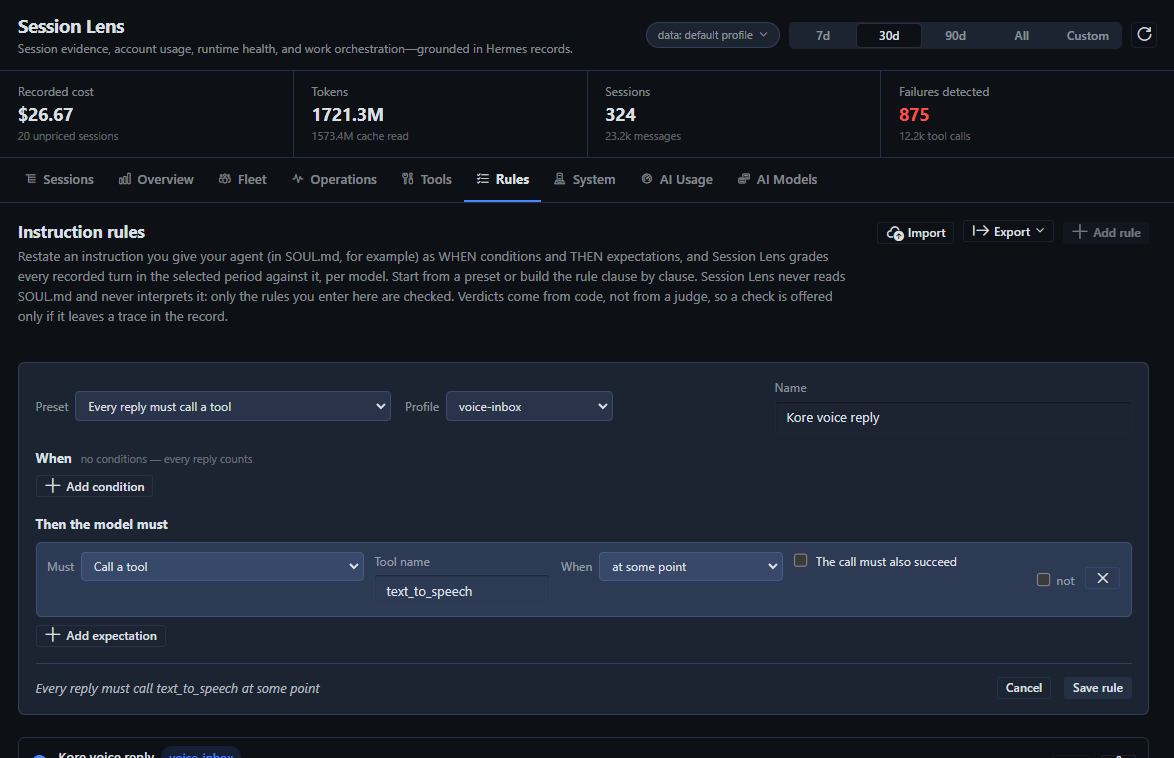Select the Rules tab
This screenshot has height=758, width=1174.
coord(502,179)
